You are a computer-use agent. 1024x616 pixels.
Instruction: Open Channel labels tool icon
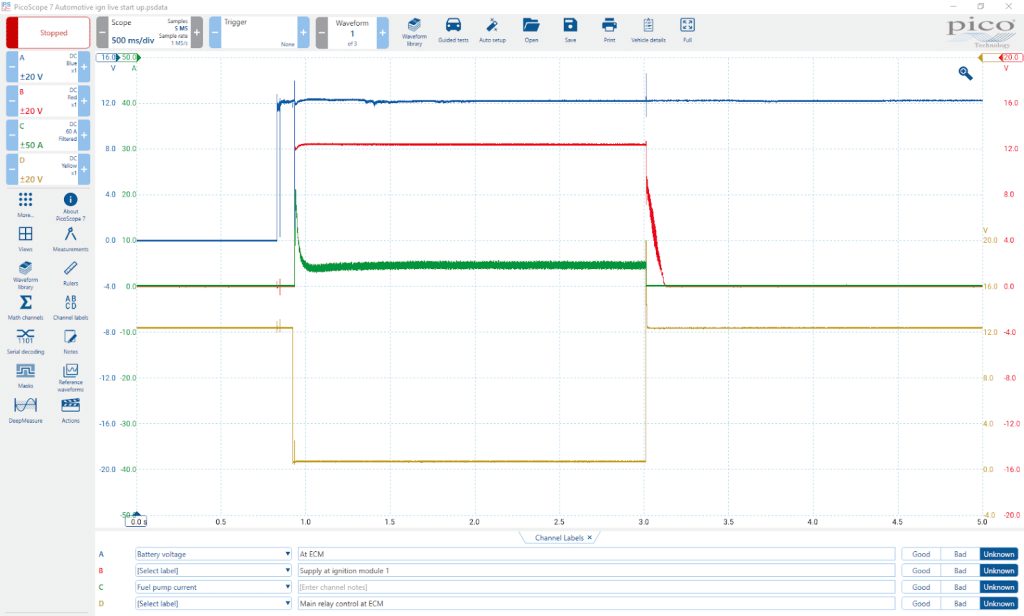coord(71,308)
